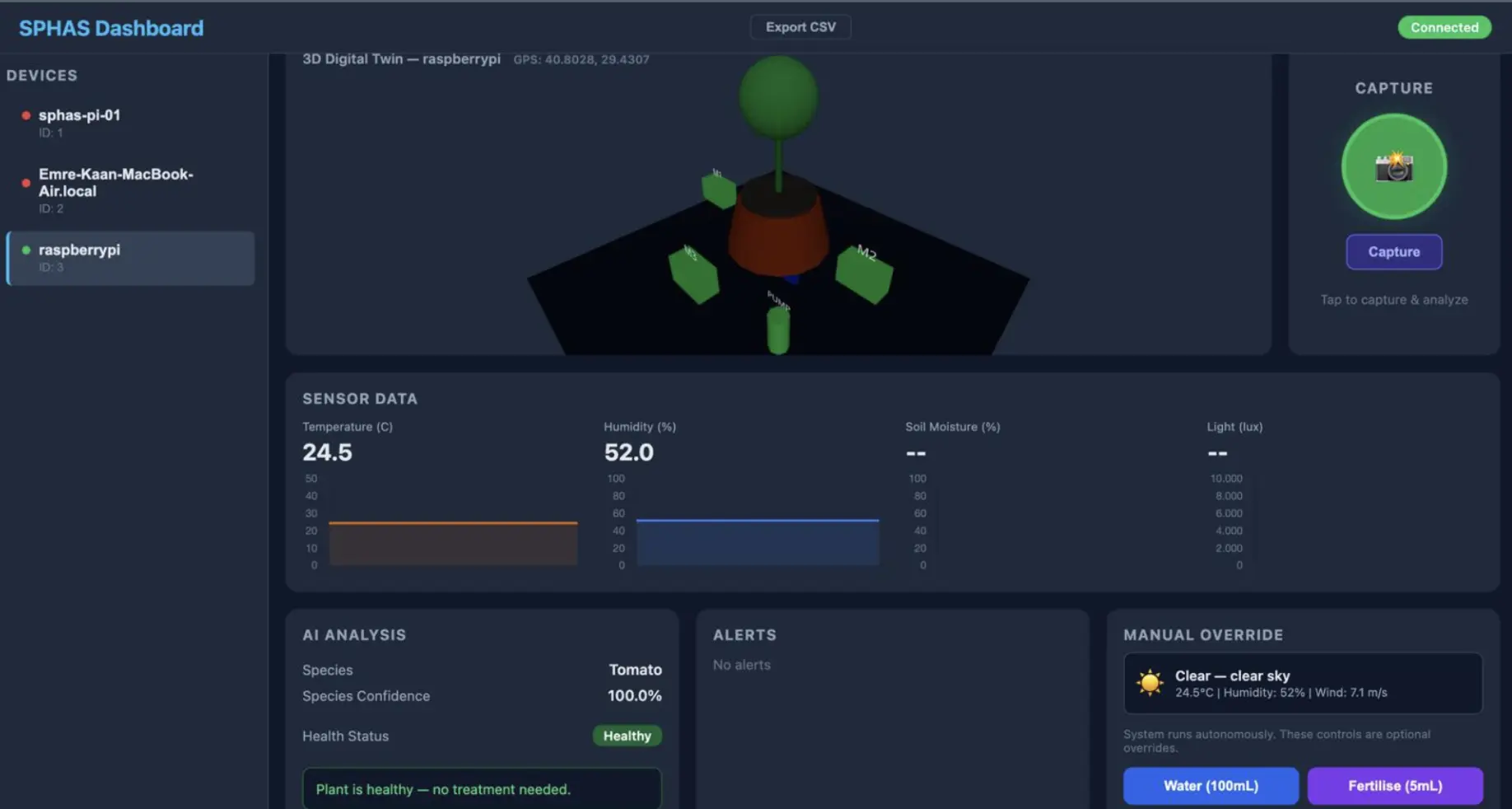Image resolution: width=1512 pixels, height=809 pixels.
Task: Click the 100.0% confidence value
Action: [634, 696]
